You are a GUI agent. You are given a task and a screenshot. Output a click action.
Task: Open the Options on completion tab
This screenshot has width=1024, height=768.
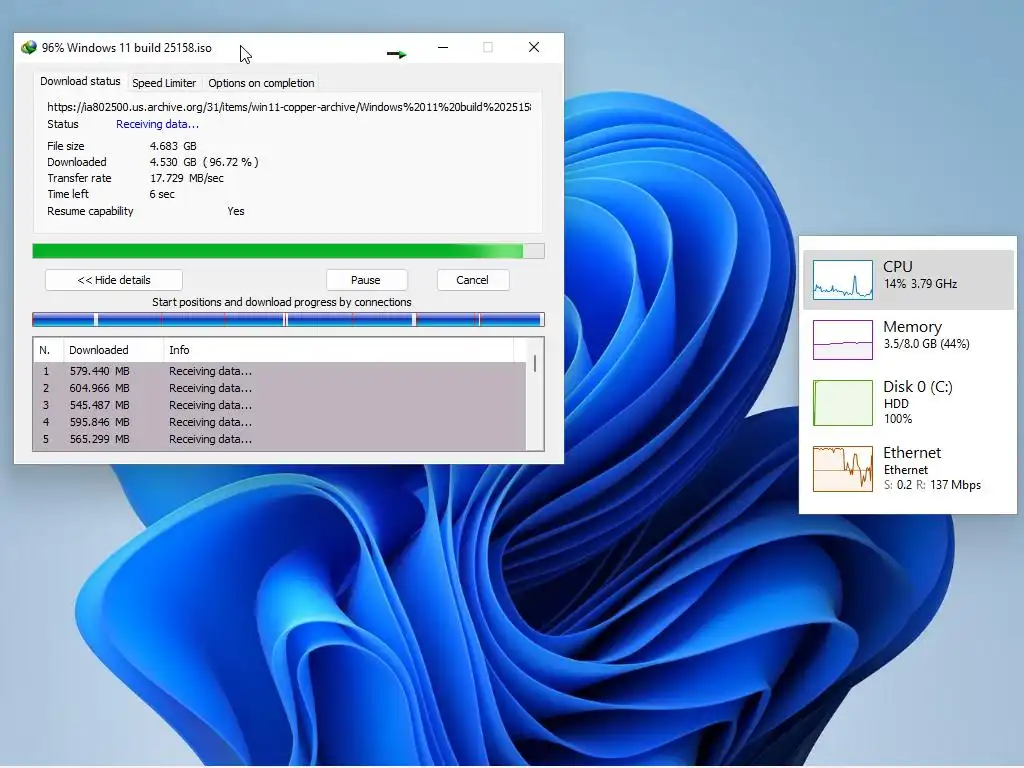tap(261, 83)
